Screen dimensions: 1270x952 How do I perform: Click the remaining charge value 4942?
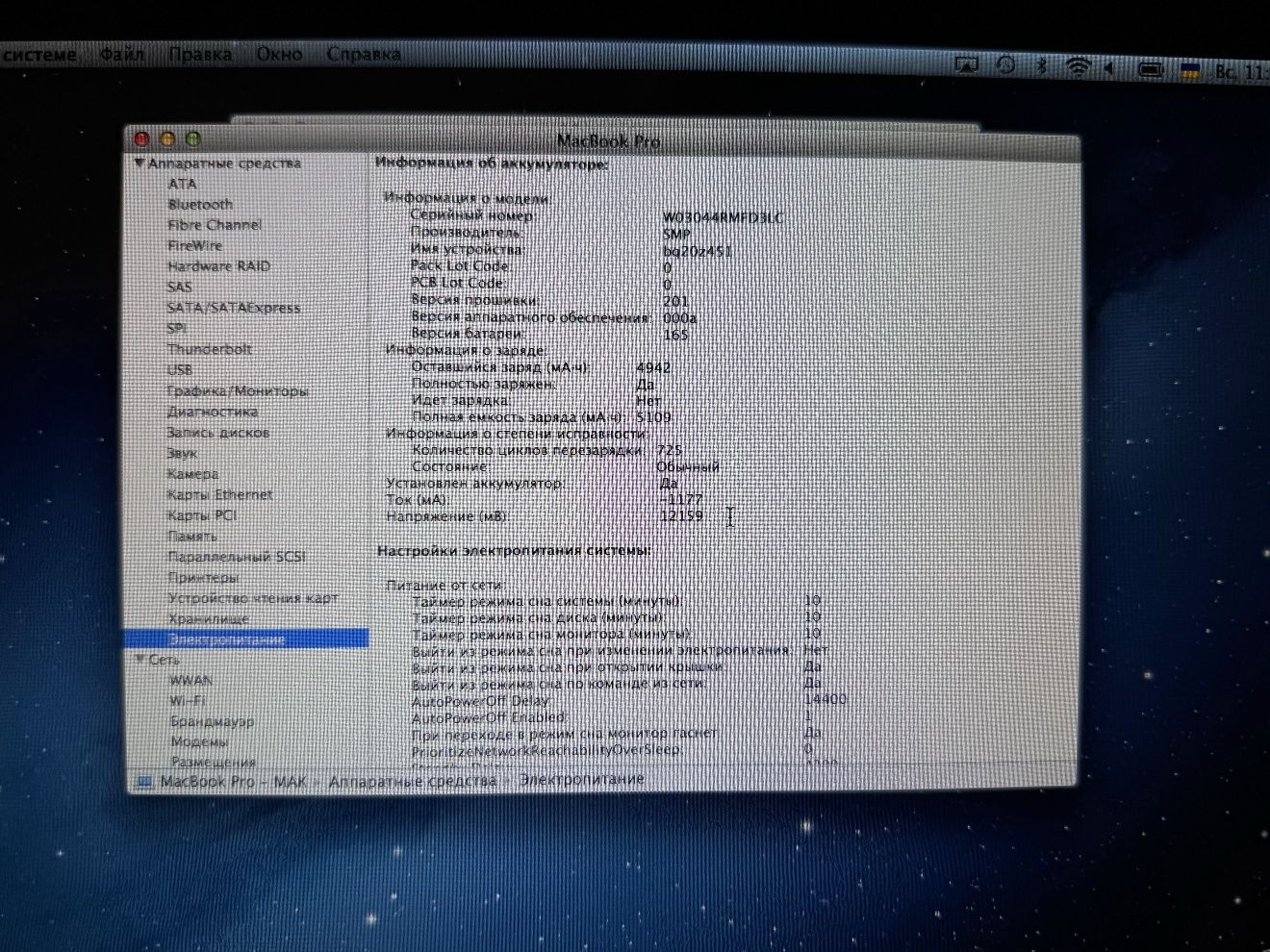tap(654, 367)
